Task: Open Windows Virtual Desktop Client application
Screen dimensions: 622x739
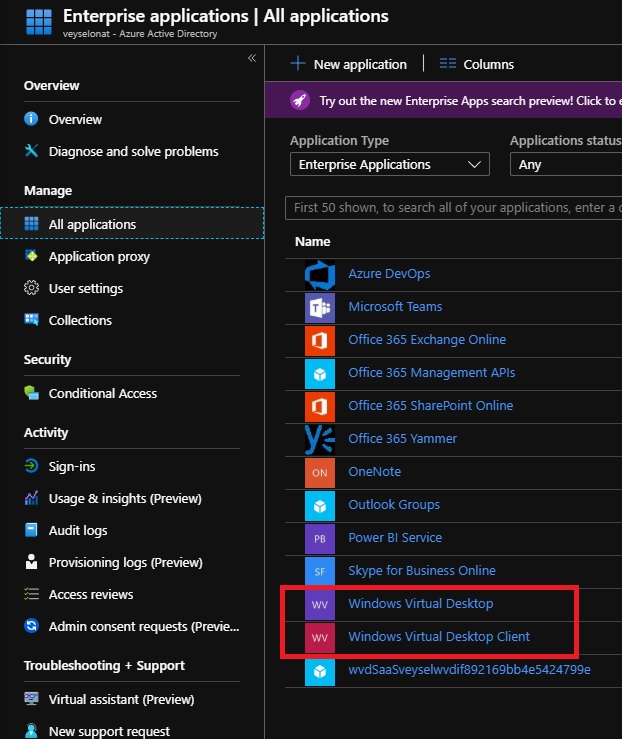Action: pyautogui.click(x=439, y=637)
